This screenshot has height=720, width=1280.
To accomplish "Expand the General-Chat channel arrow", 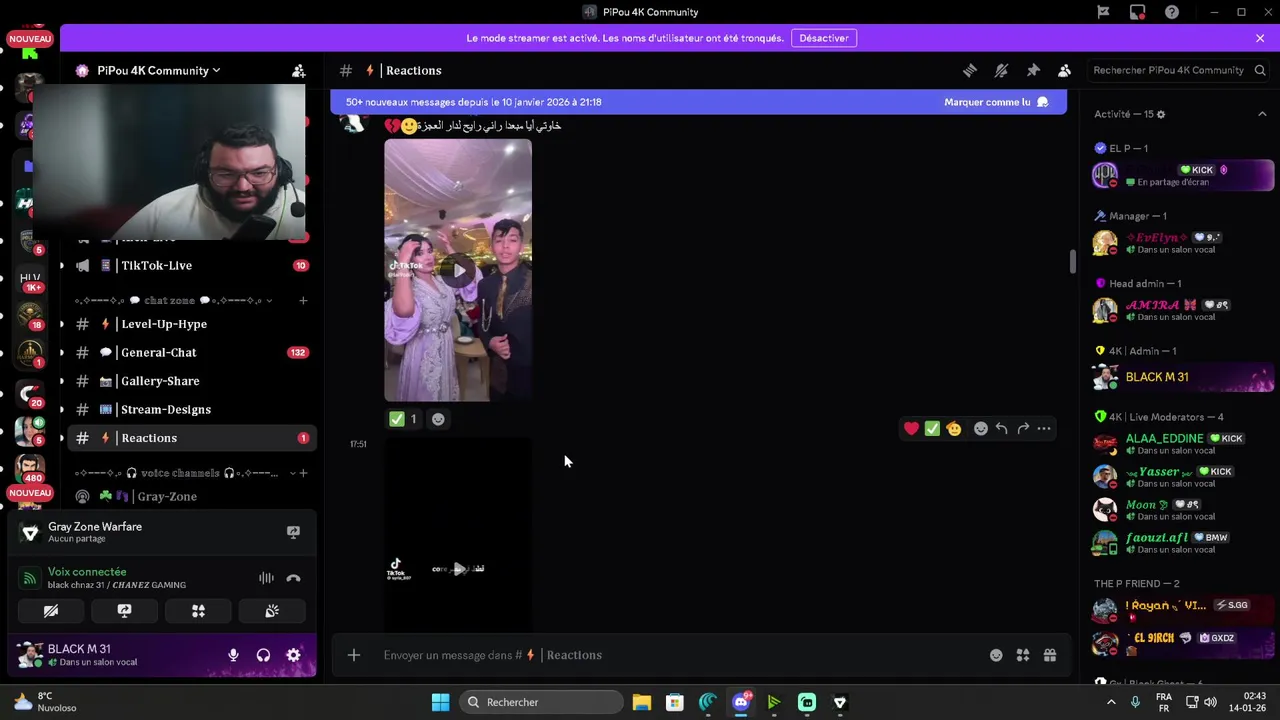I will (62, 352).
